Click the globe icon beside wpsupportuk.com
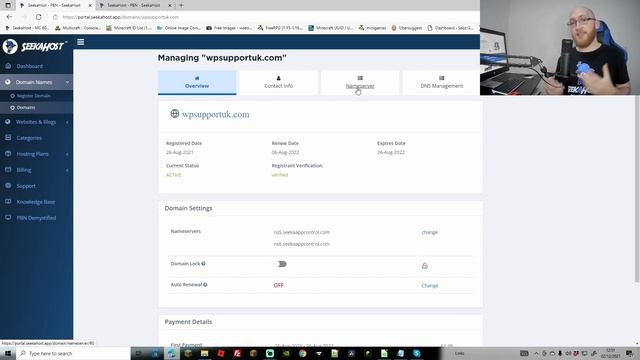 point(175,113)
